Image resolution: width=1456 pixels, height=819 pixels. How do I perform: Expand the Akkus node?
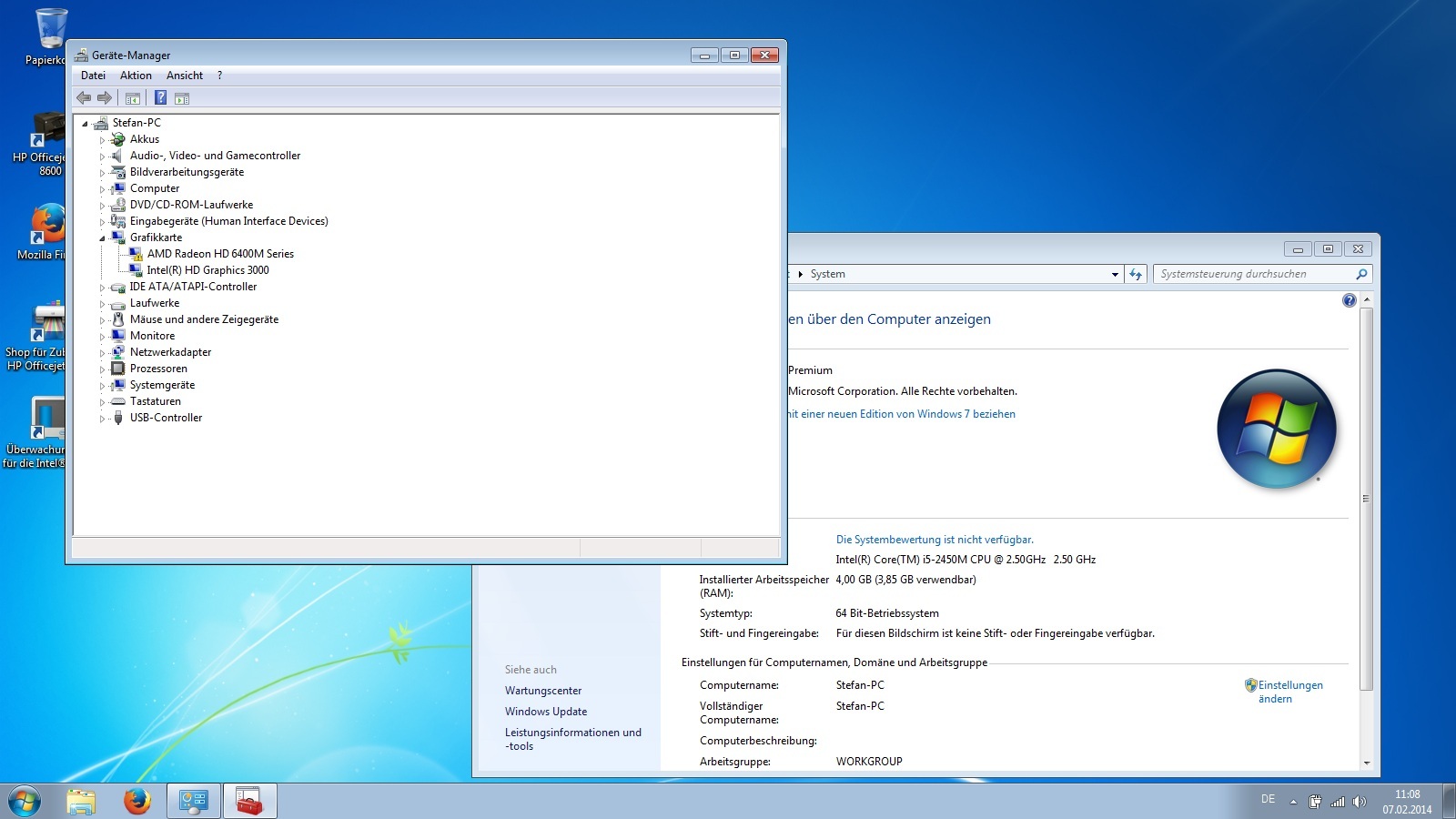coord(102,140)
